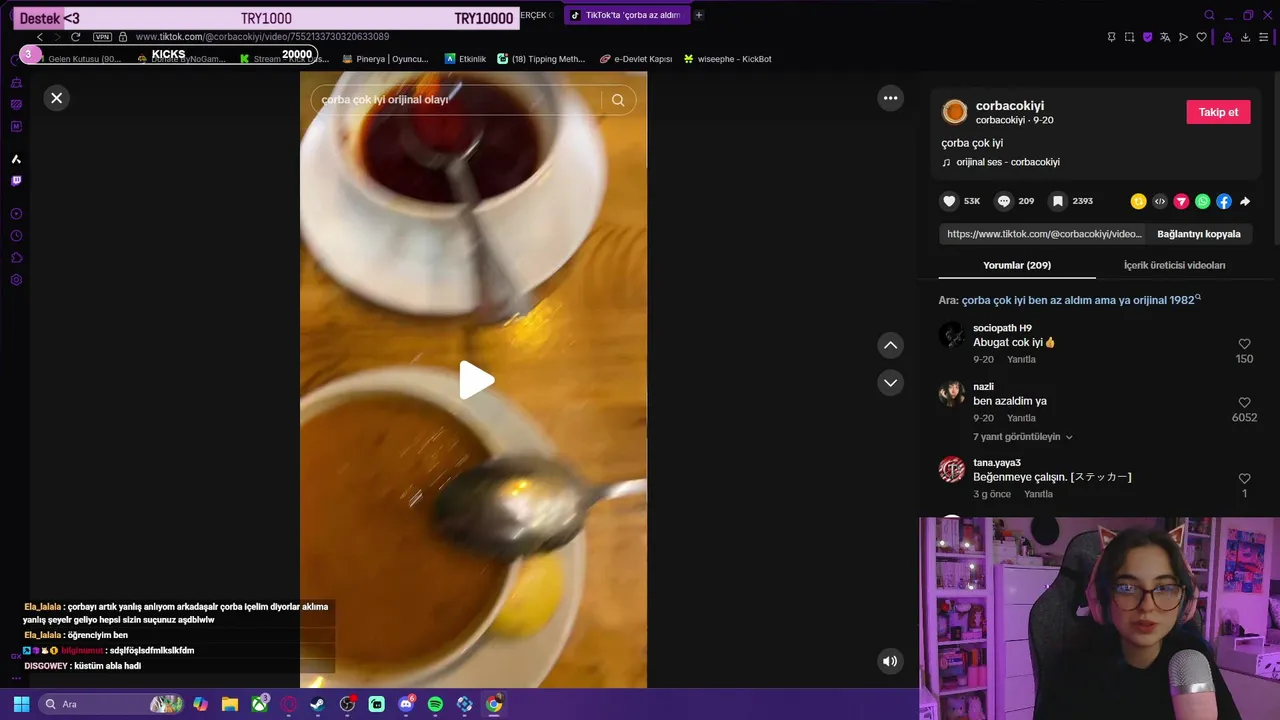Open the Twitch icon in browser sidebar
This screenshot has height=720, width=1280.
[16, 181]
